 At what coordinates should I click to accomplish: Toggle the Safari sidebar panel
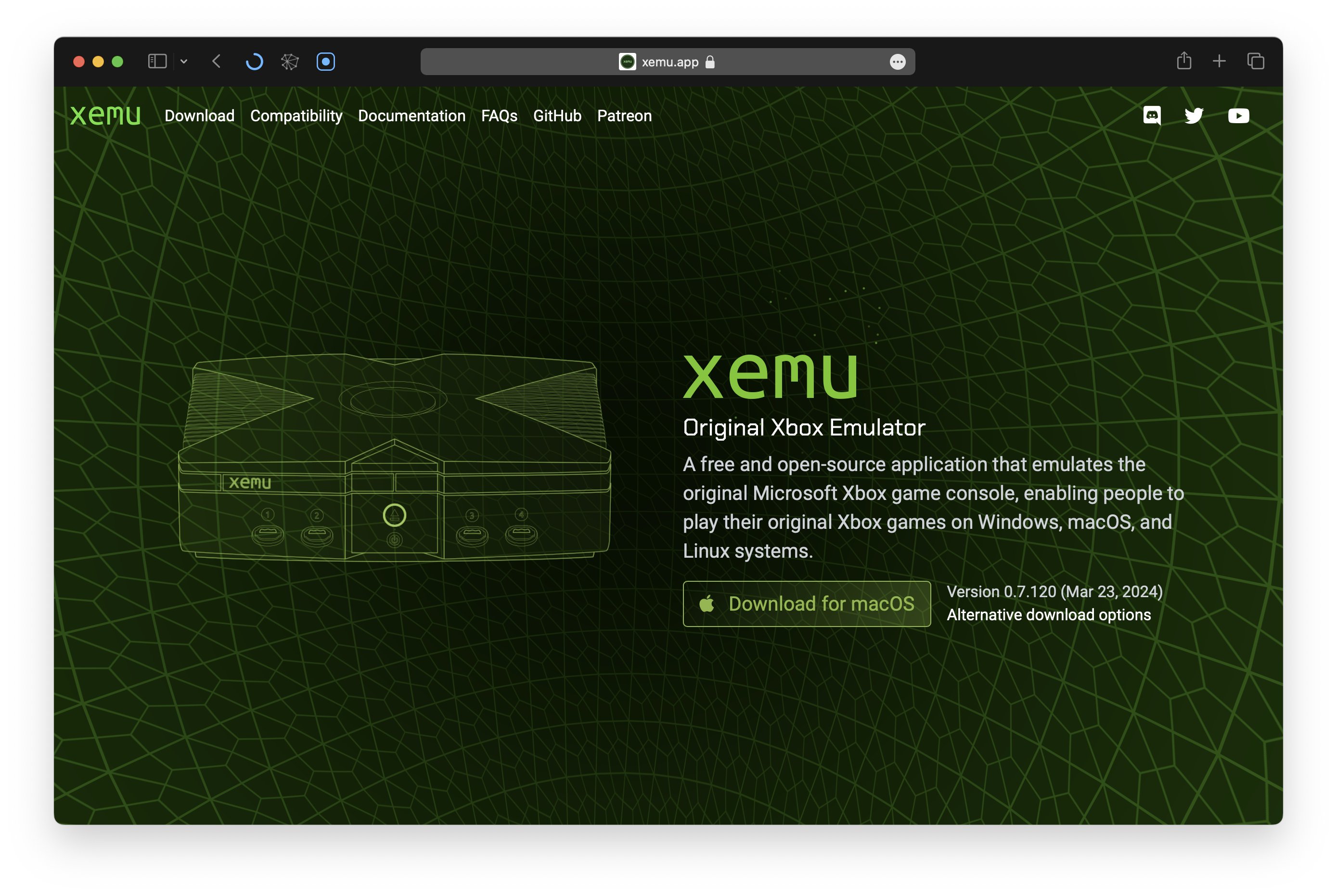pyautogui.click(x=158, y=61)
